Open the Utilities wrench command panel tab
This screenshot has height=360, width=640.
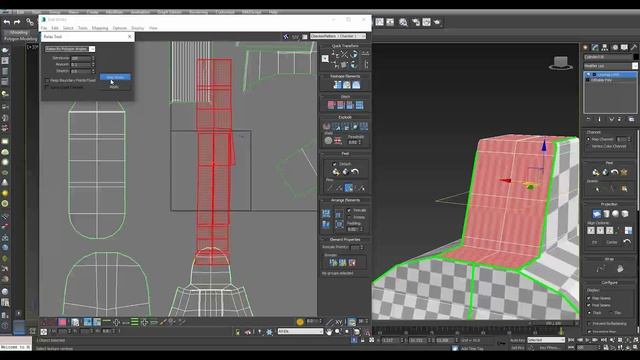(634, 48)
